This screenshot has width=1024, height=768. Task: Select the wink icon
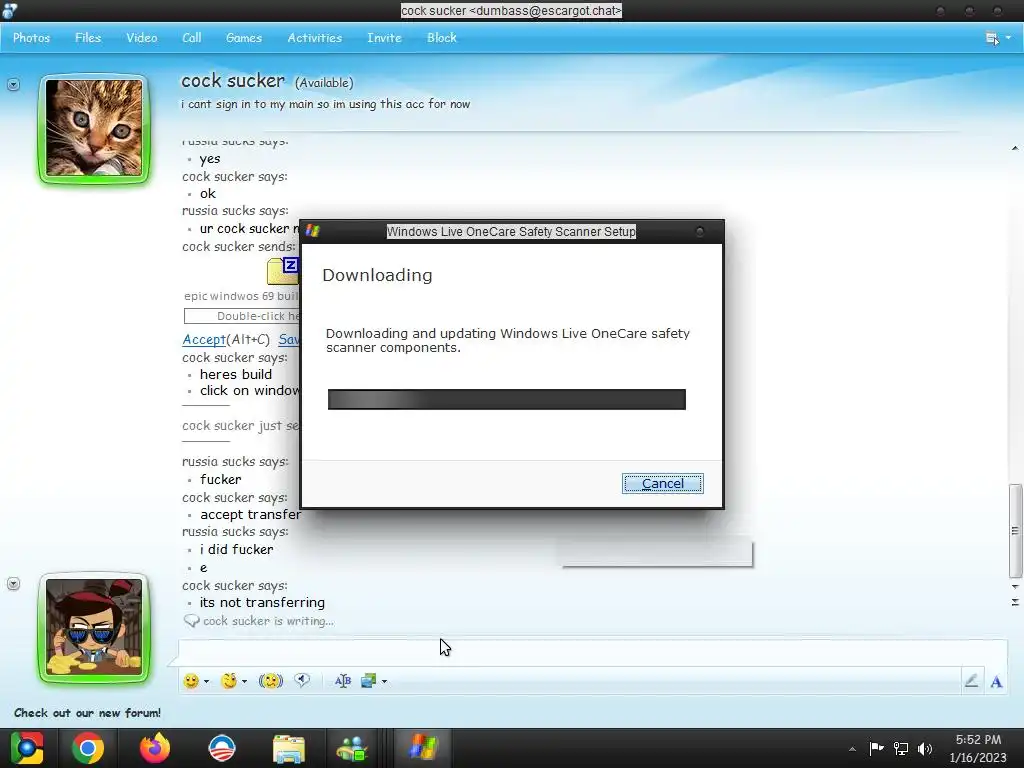[229, 681]
